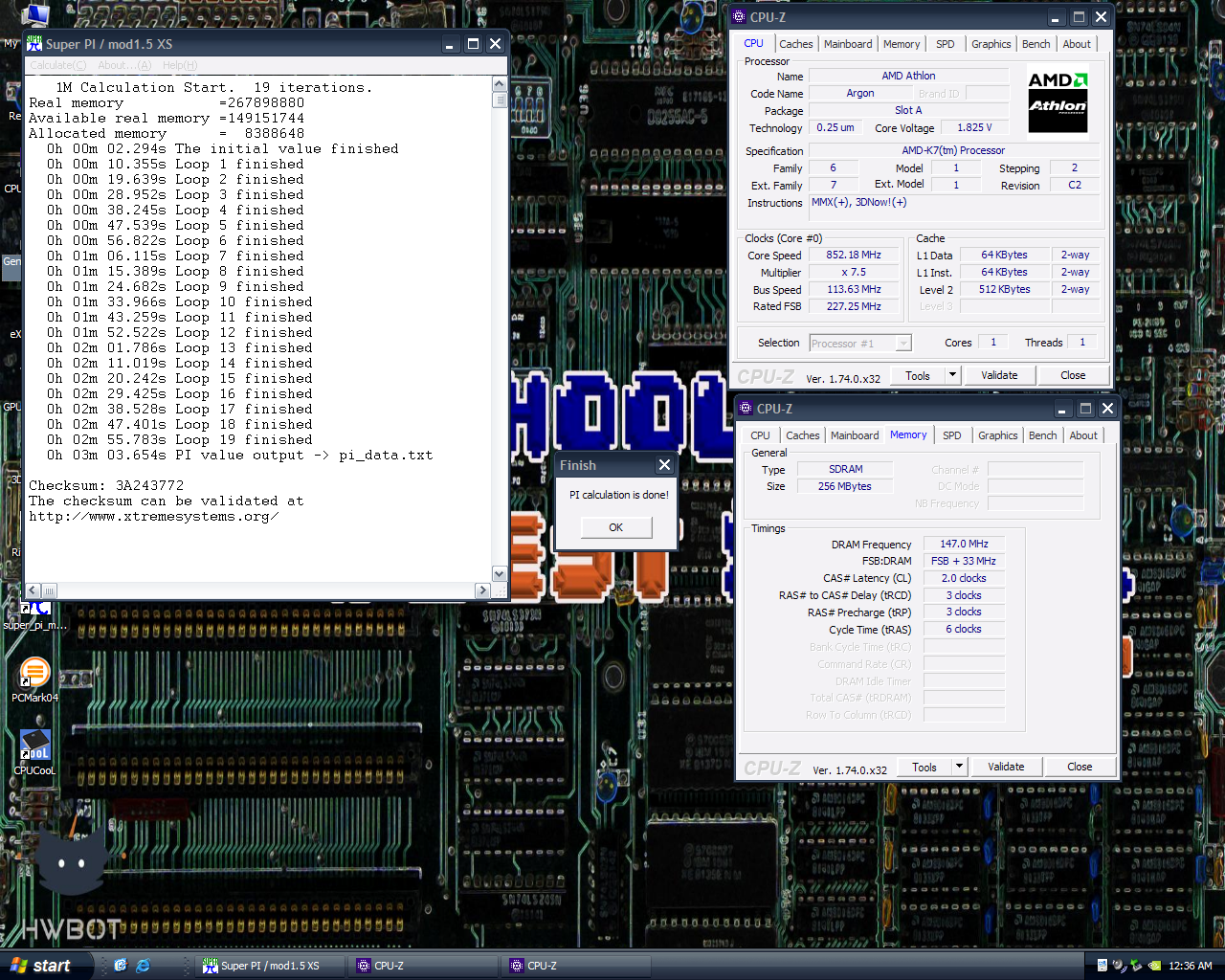Click the http://www.xtremesystems.org/ text in Super PI

click(x=154, y=516)
